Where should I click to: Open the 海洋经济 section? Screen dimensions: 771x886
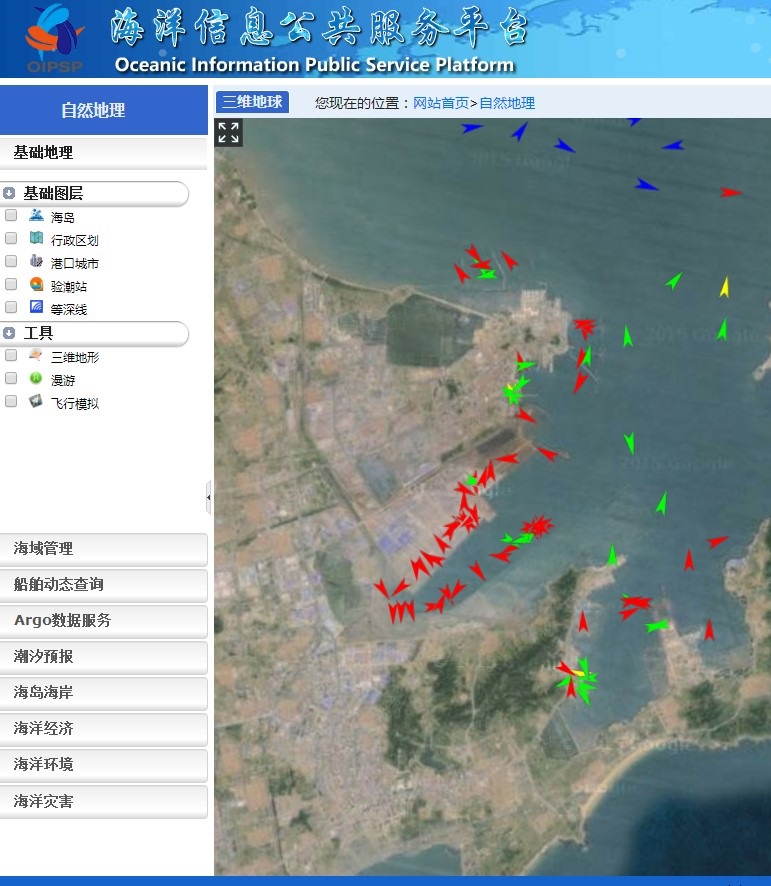(103, 729)
